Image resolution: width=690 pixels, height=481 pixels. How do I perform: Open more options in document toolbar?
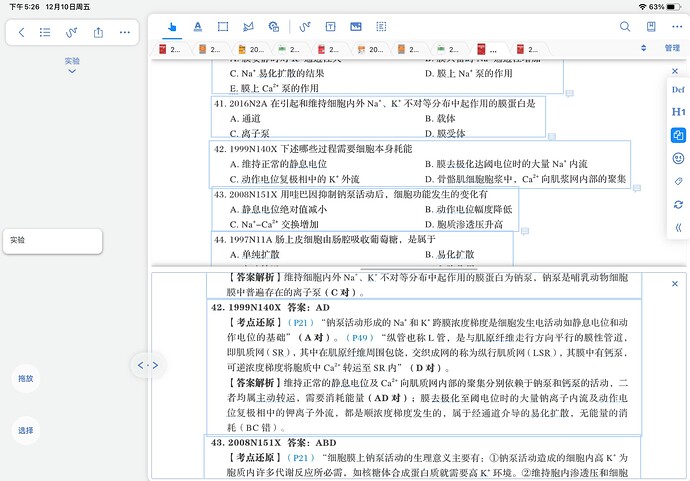677,27
